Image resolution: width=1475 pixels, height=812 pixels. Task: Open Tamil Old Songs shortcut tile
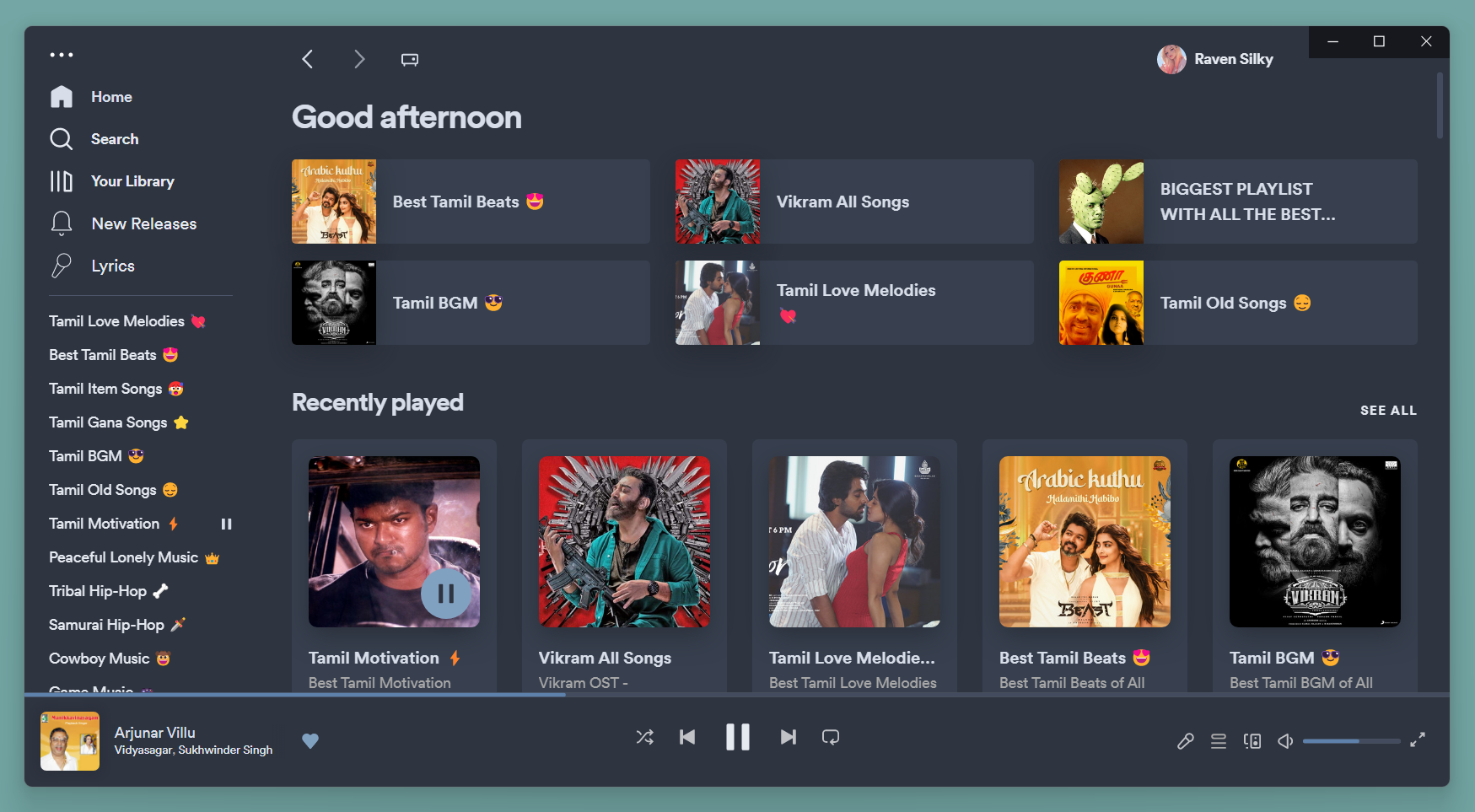pyautogui.click(x=1238, y=303)
